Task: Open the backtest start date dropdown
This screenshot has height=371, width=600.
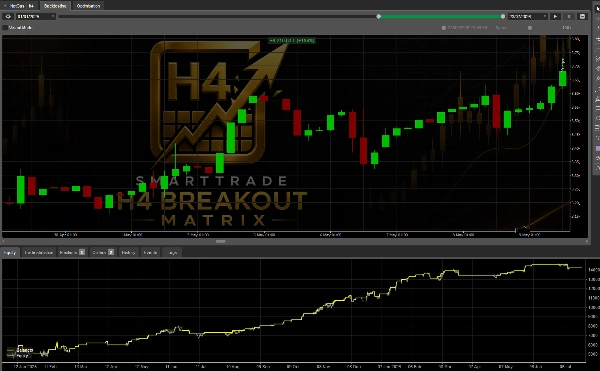Action: click(x=36, y=16)
